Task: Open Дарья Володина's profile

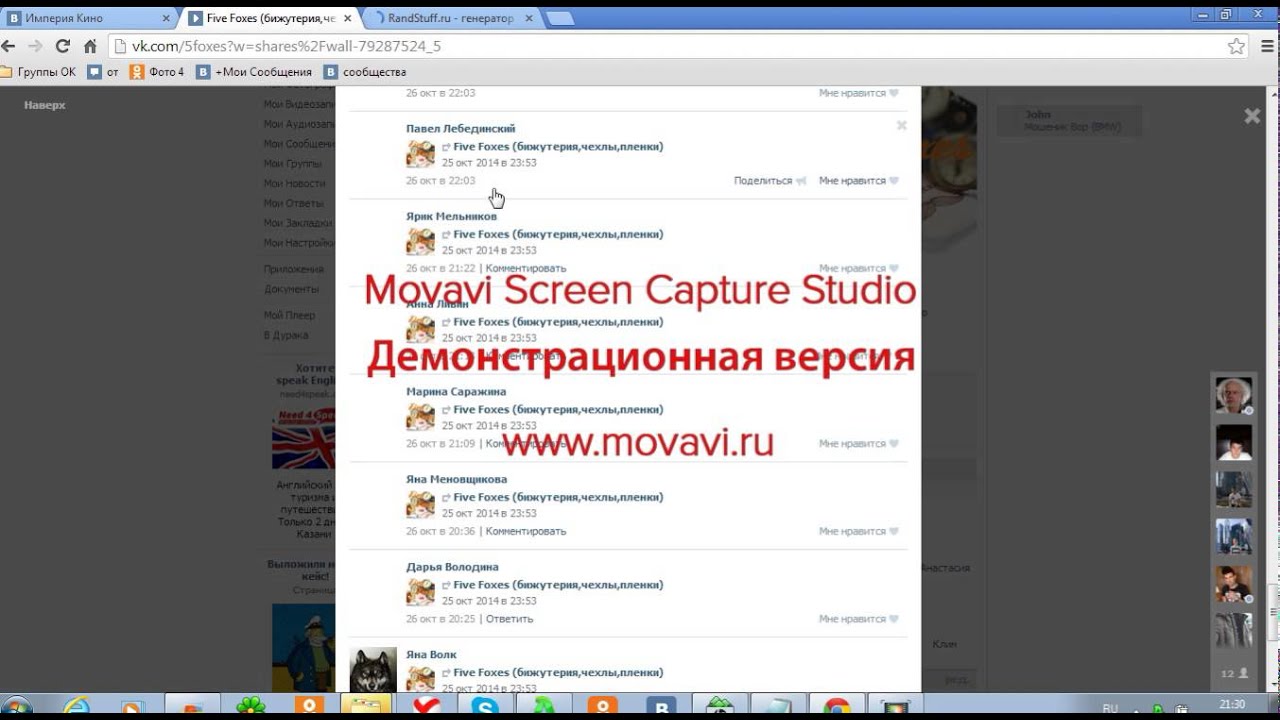Action: [452, 567]
